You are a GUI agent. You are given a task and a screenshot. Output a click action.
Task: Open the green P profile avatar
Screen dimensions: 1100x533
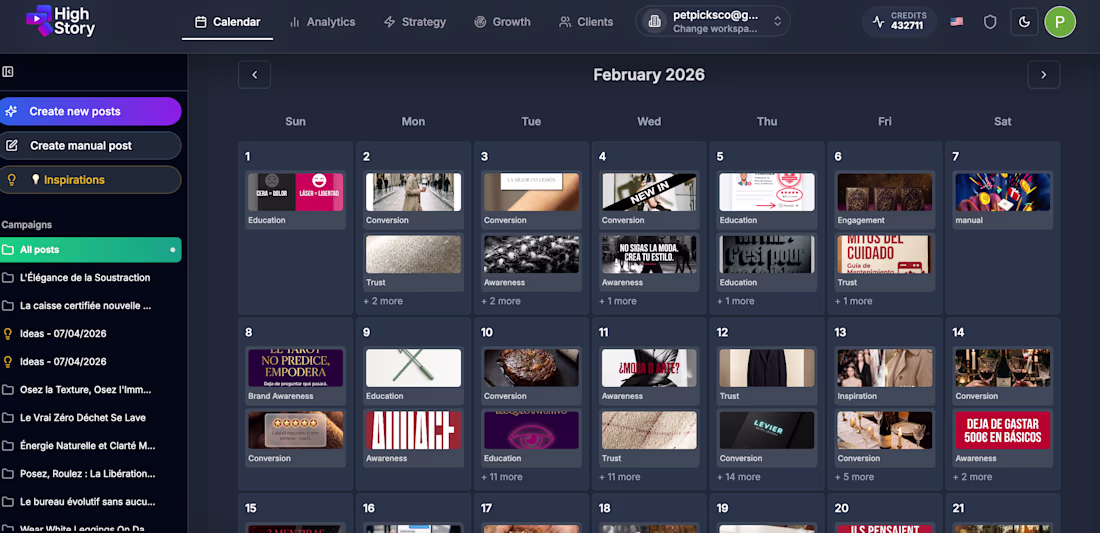(1060, 22)
